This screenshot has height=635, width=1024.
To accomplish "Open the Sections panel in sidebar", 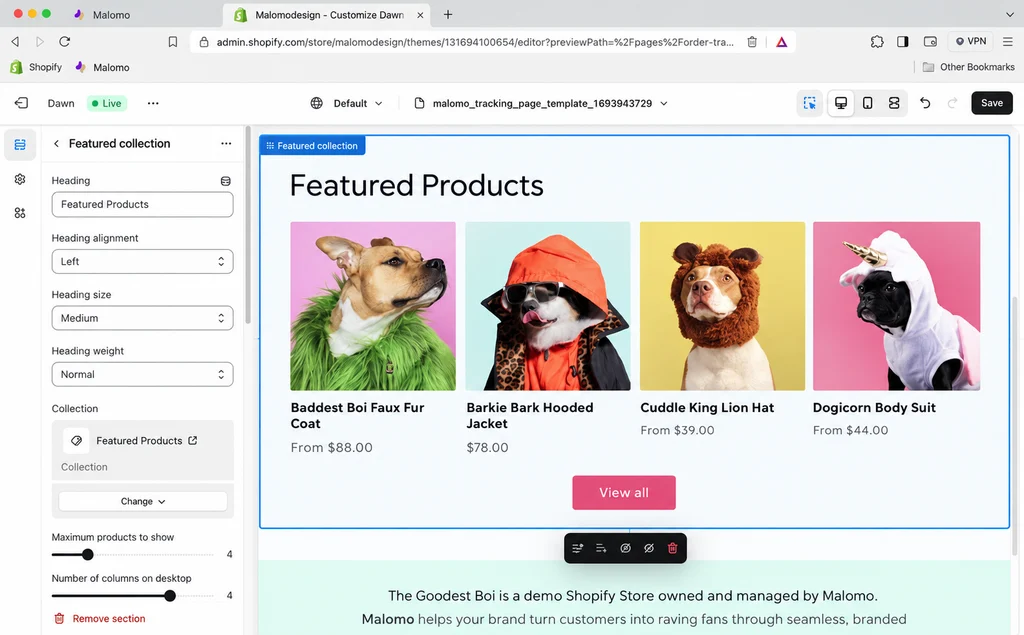I will (20, 144).
